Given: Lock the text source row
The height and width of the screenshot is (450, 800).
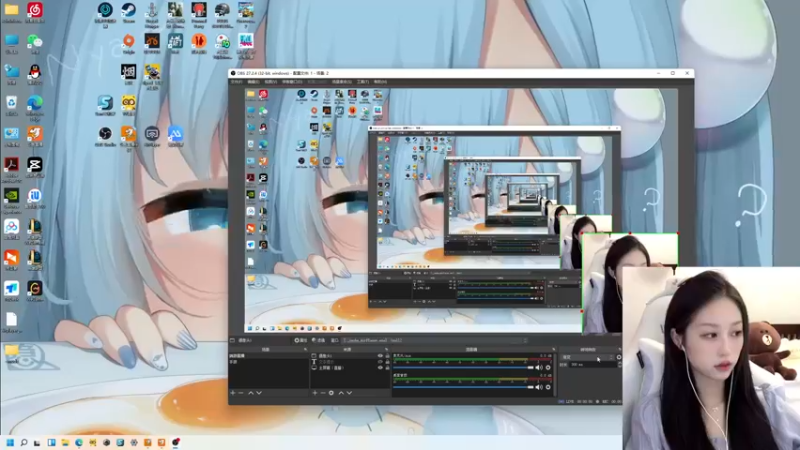Looking at the screenshot, I should click(387, 362).
